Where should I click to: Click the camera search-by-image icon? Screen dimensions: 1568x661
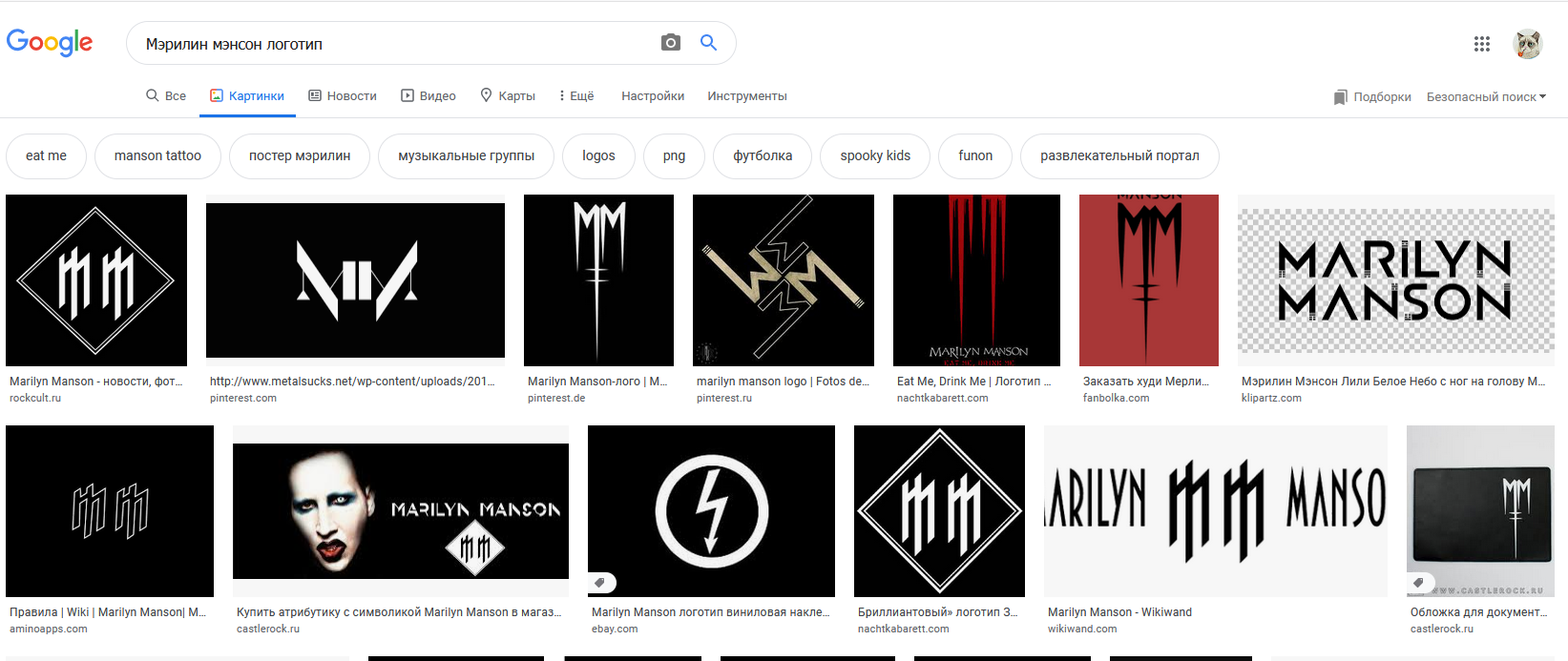(671, 43)
